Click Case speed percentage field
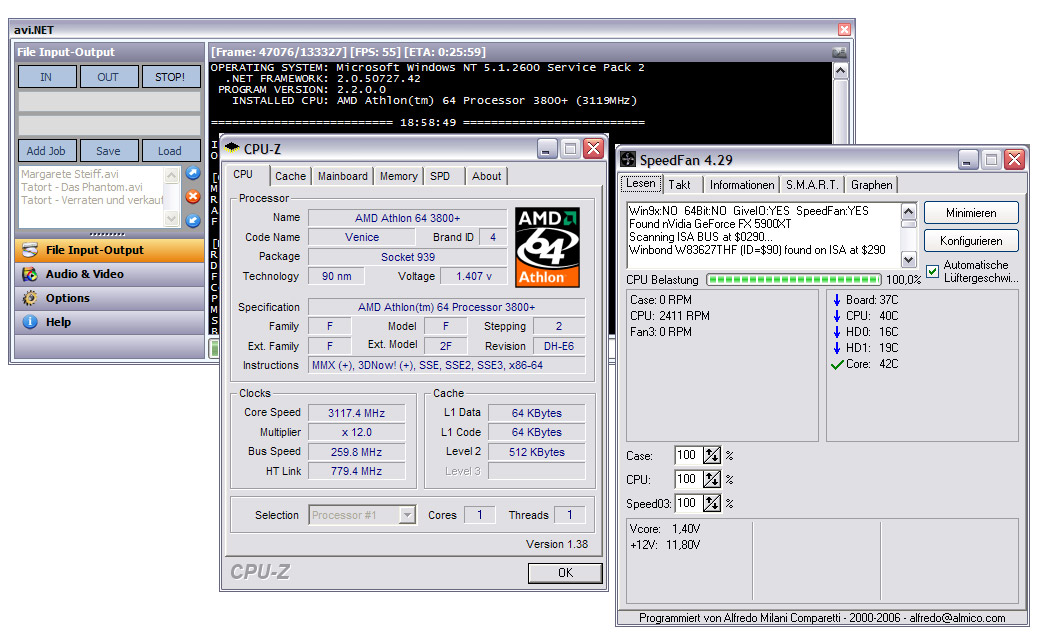Viewport: 1038px width, 635px height. click(688, 456)
